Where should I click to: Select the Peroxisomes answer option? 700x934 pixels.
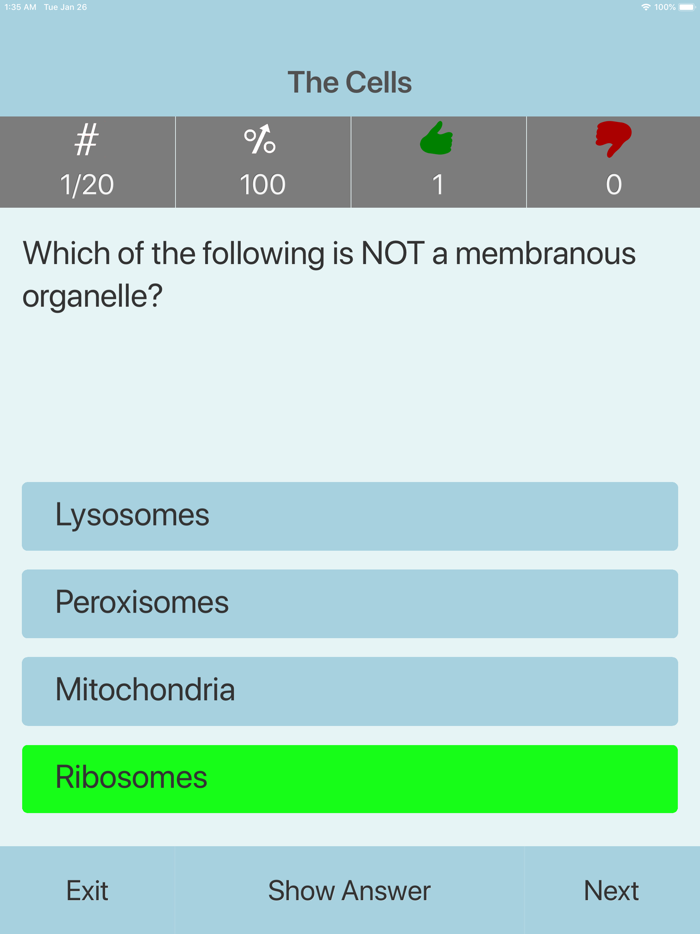click(x=349, y=604)
